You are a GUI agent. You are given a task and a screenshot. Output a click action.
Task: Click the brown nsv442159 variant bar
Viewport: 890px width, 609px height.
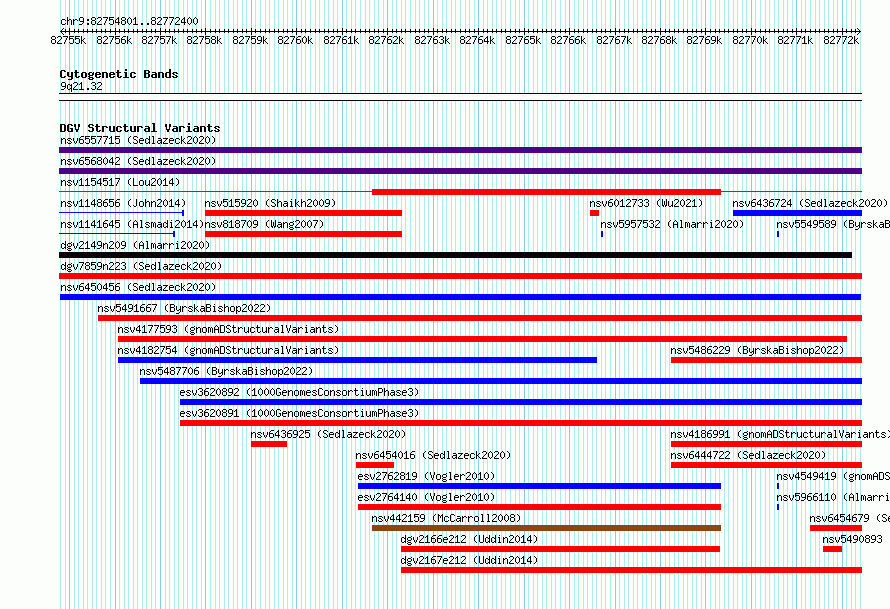(546, 528)
